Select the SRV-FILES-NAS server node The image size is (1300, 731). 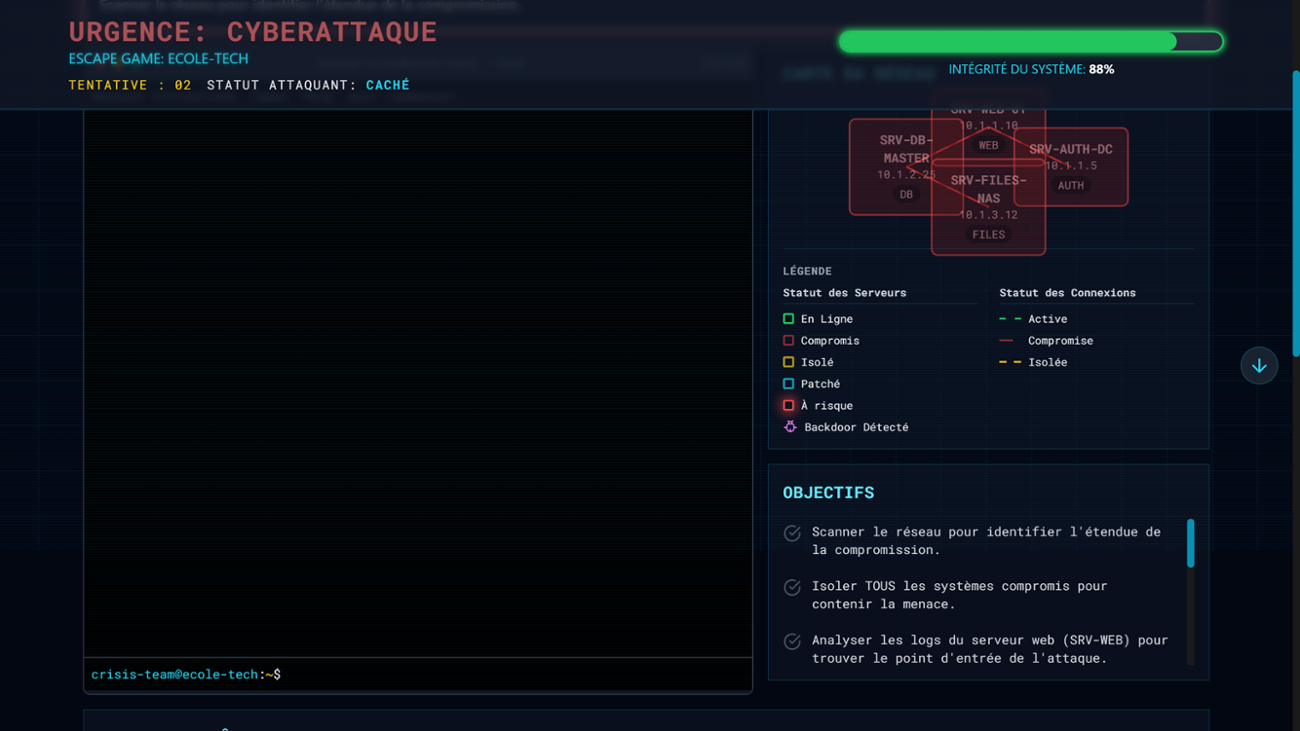[988, 207]
